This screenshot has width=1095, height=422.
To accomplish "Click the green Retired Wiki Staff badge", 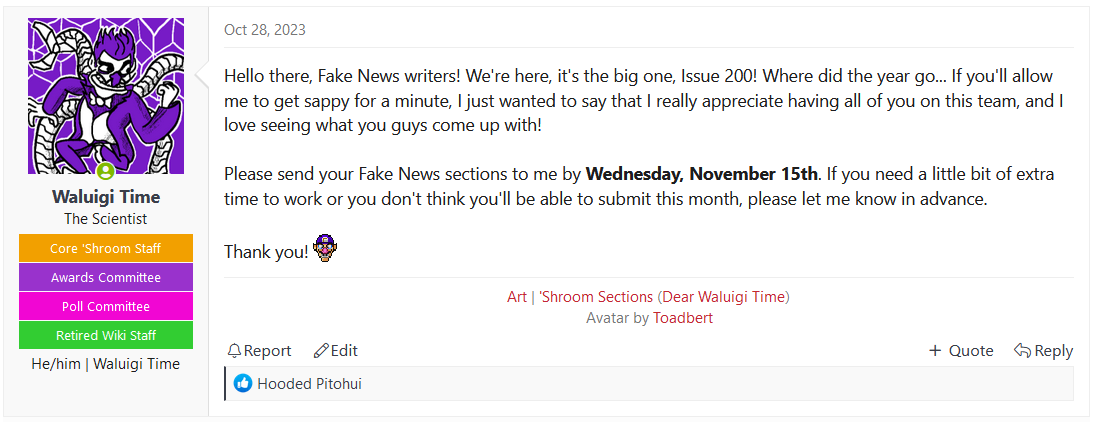I will click(106, 336).
